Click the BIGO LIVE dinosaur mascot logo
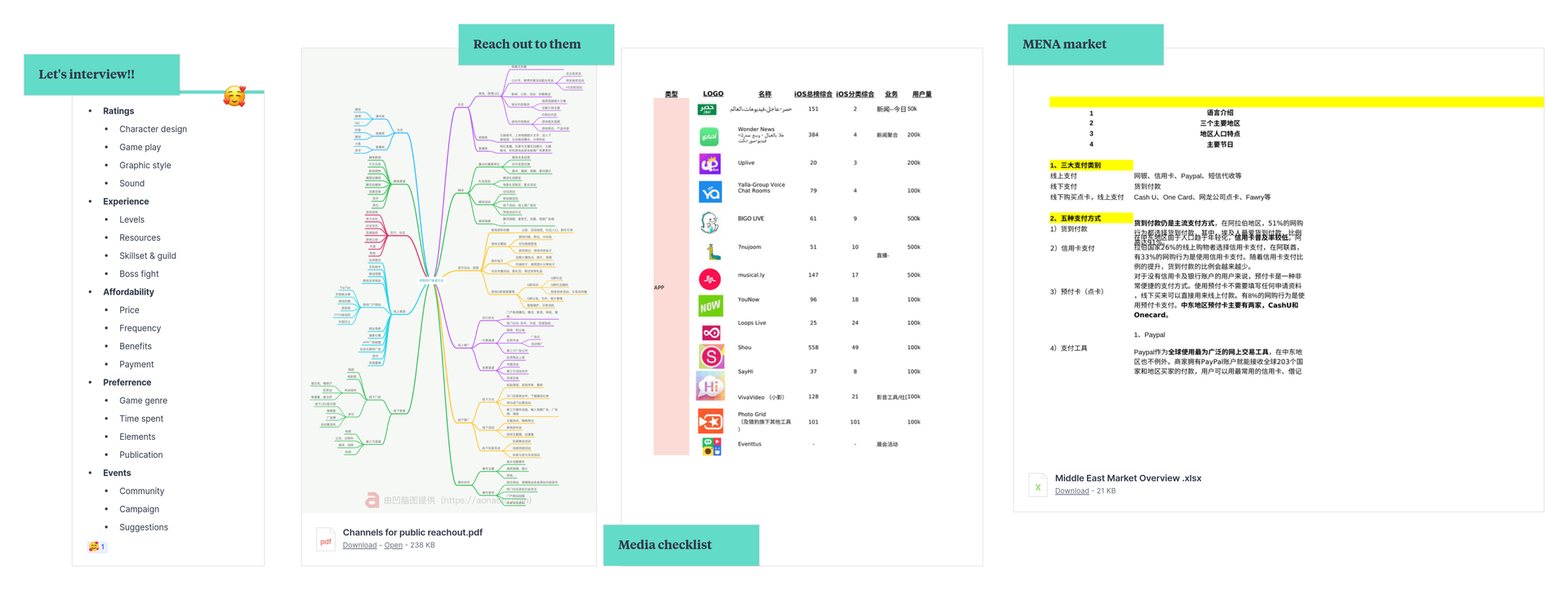The width and height of the screenshot is (1568, 590). click(710, 221)
